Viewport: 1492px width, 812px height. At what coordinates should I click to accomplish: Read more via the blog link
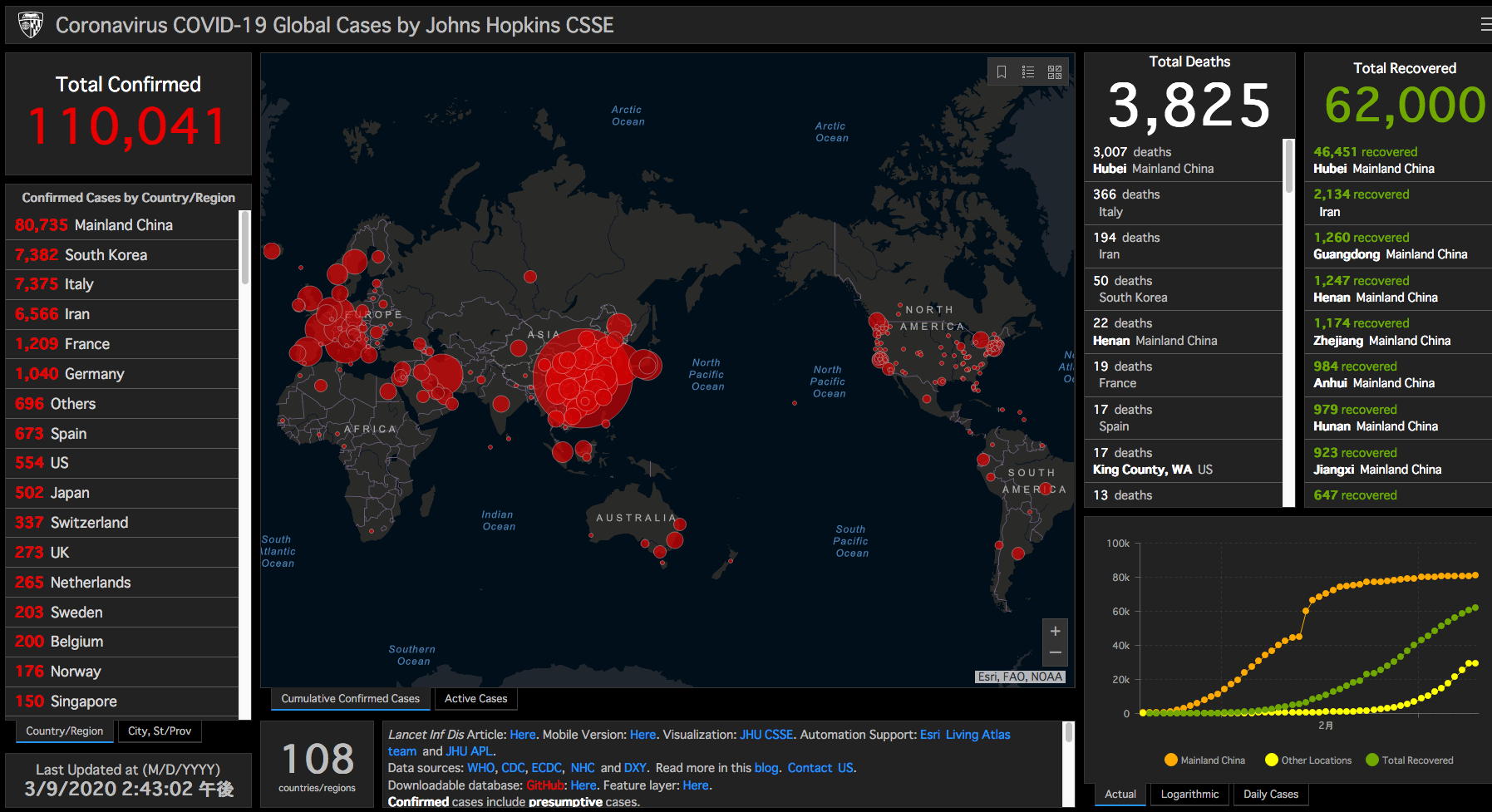[x=766, y=768]
